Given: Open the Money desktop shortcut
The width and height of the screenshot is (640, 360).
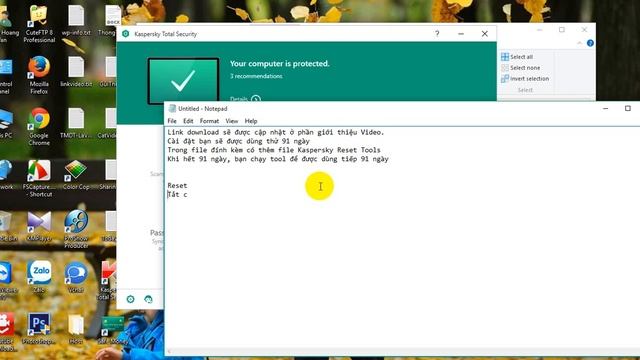Looking at the screenshot, I should pyautogui.click(x=113, y=330).
